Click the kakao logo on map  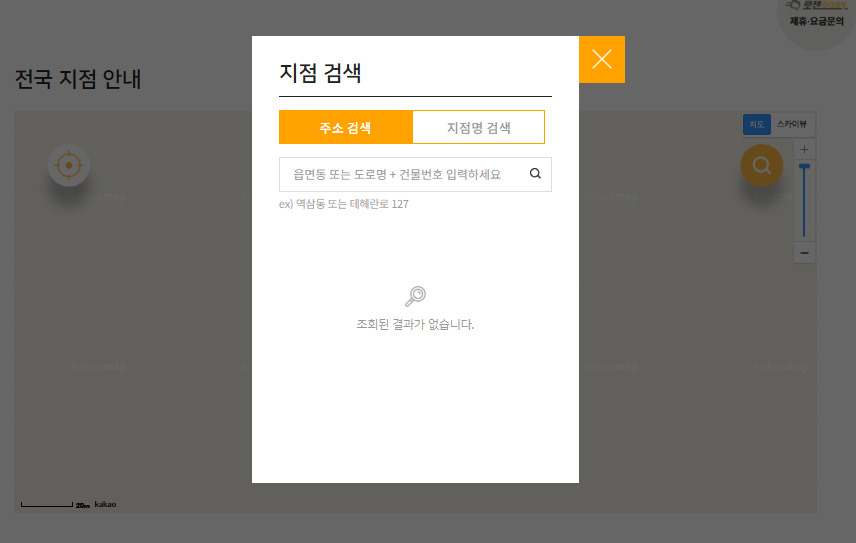tap(105, 504)
